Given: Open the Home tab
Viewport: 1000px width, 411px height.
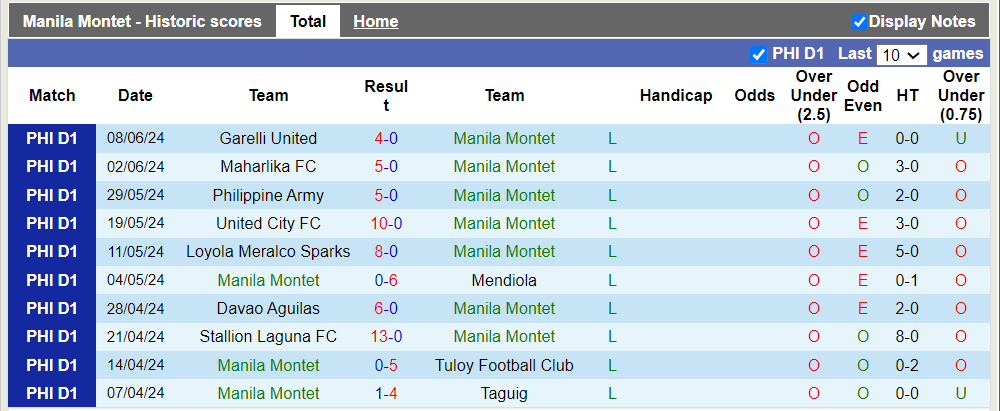Looking at the screenshot, I should (375, 21).
